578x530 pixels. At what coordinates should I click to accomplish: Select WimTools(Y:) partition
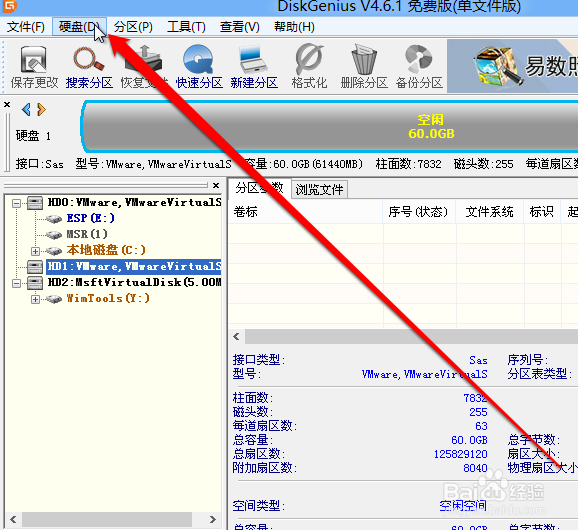click(x=108, y=298)
